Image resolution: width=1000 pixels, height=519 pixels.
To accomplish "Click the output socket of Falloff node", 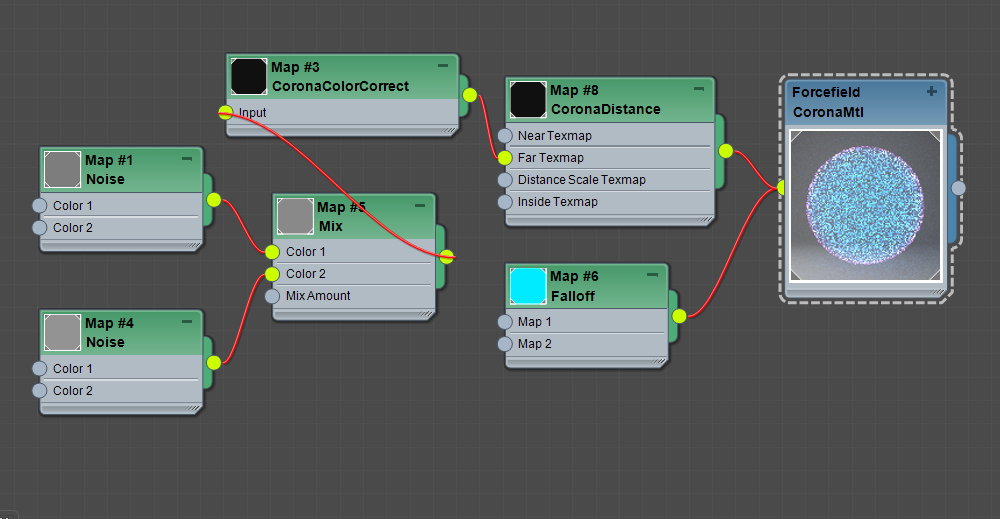I will (x=679, y=316).
